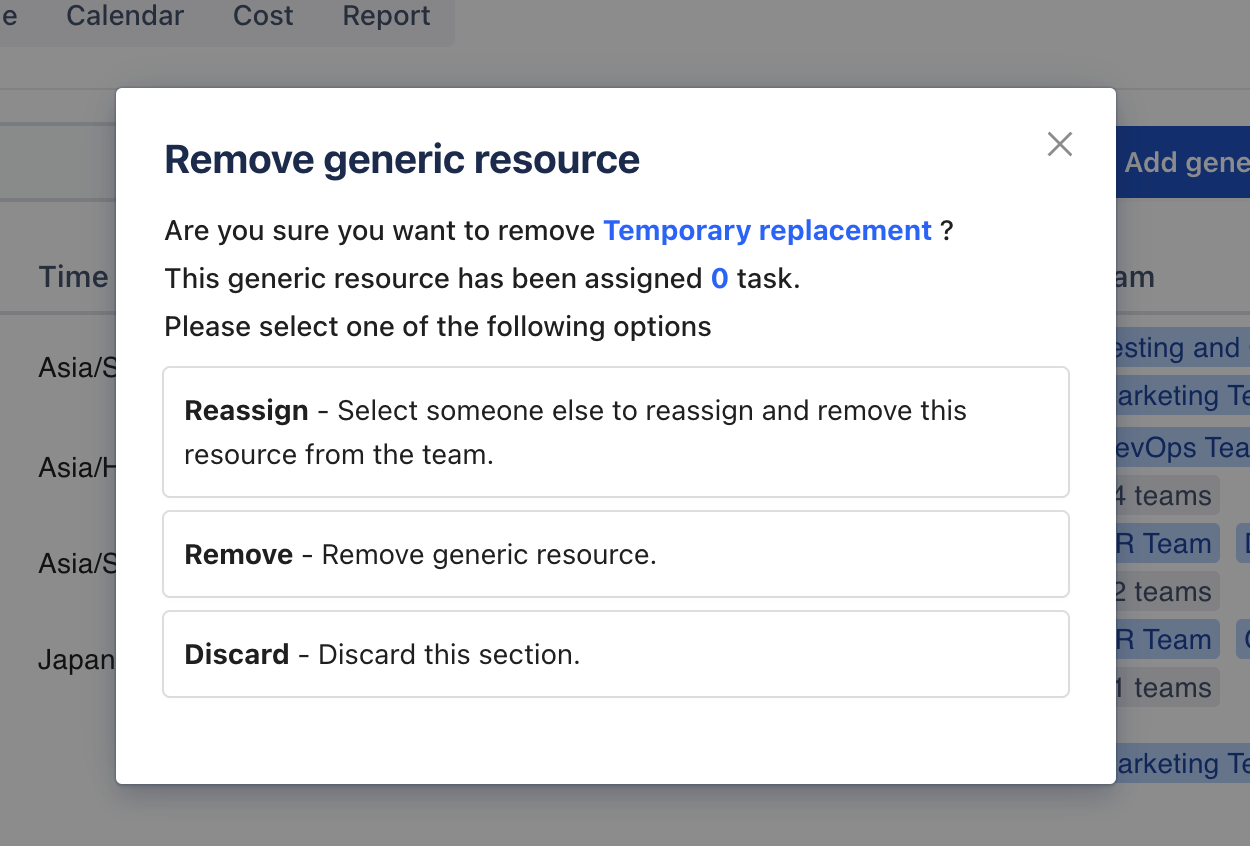Click the Asia/H timezone cell
1250x846 pixels.
77,467
